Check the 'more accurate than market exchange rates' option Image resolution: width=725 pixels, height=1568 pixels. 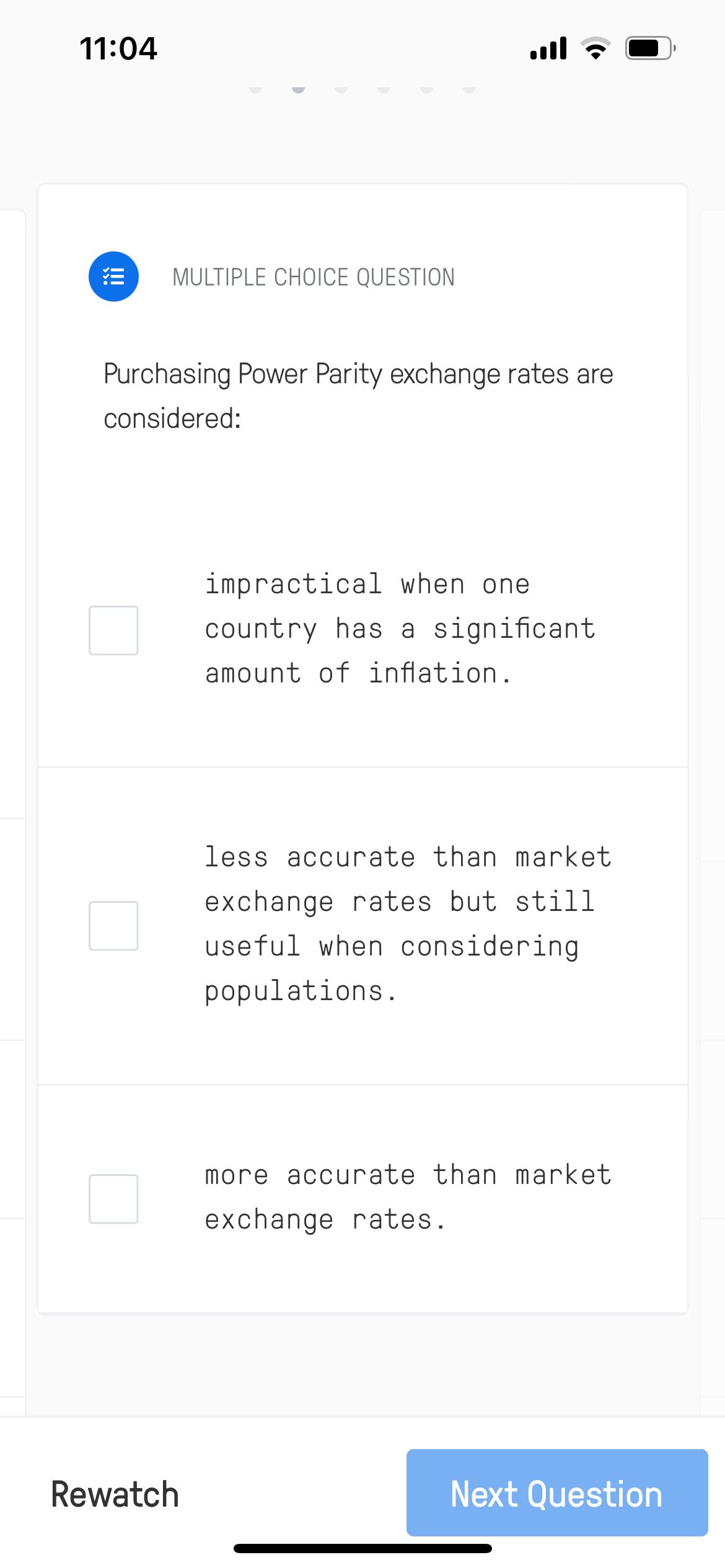pos(113,1198)
